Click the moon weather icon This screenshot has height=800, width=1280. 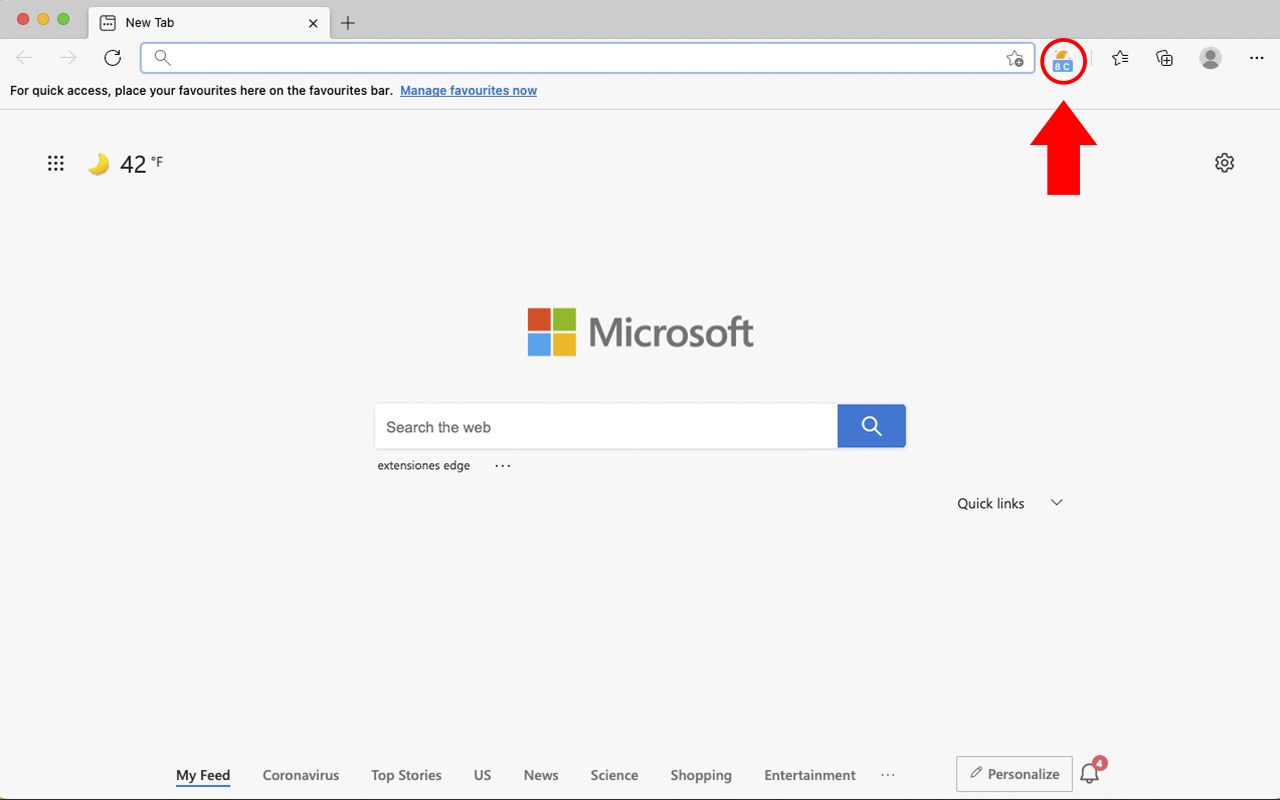click(x=98, y=164)
